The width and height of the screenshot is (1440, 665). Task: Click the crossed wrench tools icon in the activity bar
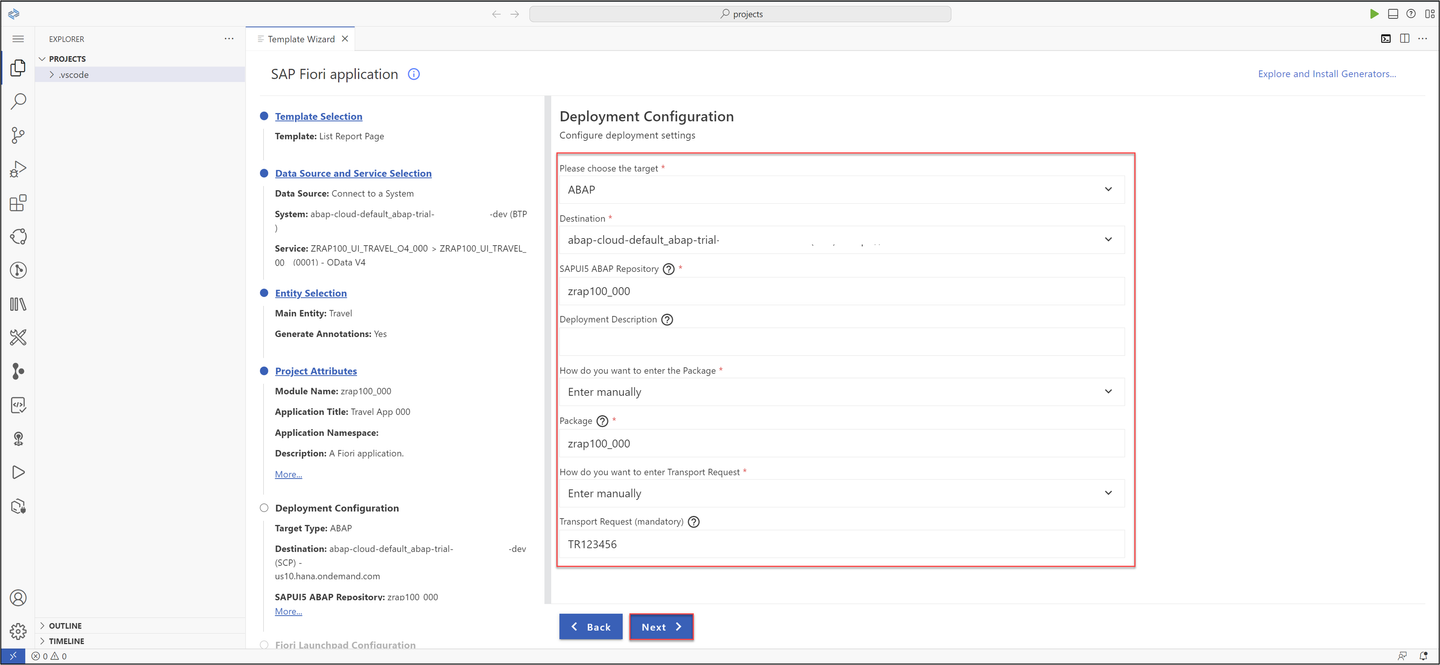coord(18,337)
